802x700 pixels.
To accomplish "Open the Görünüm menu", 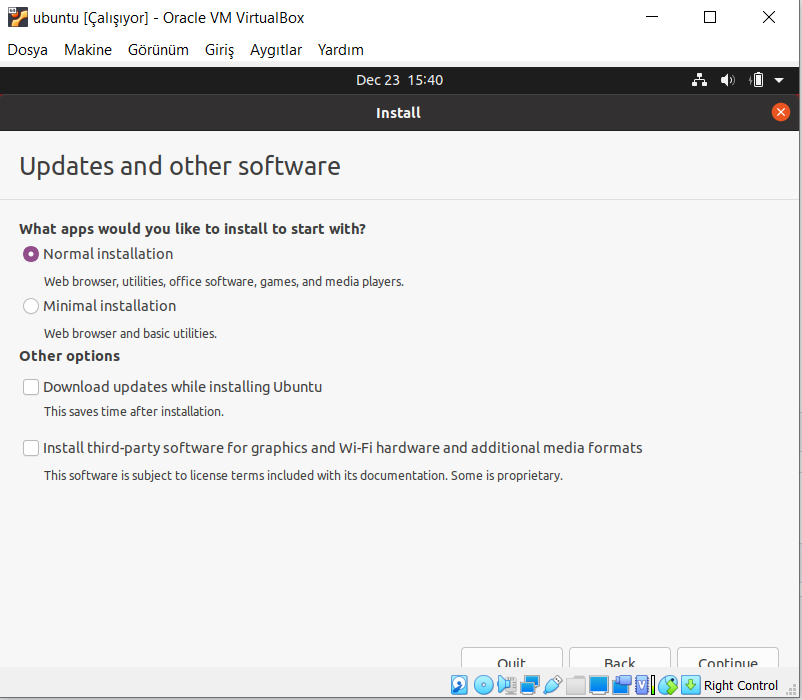I will [x=158, y=50].
